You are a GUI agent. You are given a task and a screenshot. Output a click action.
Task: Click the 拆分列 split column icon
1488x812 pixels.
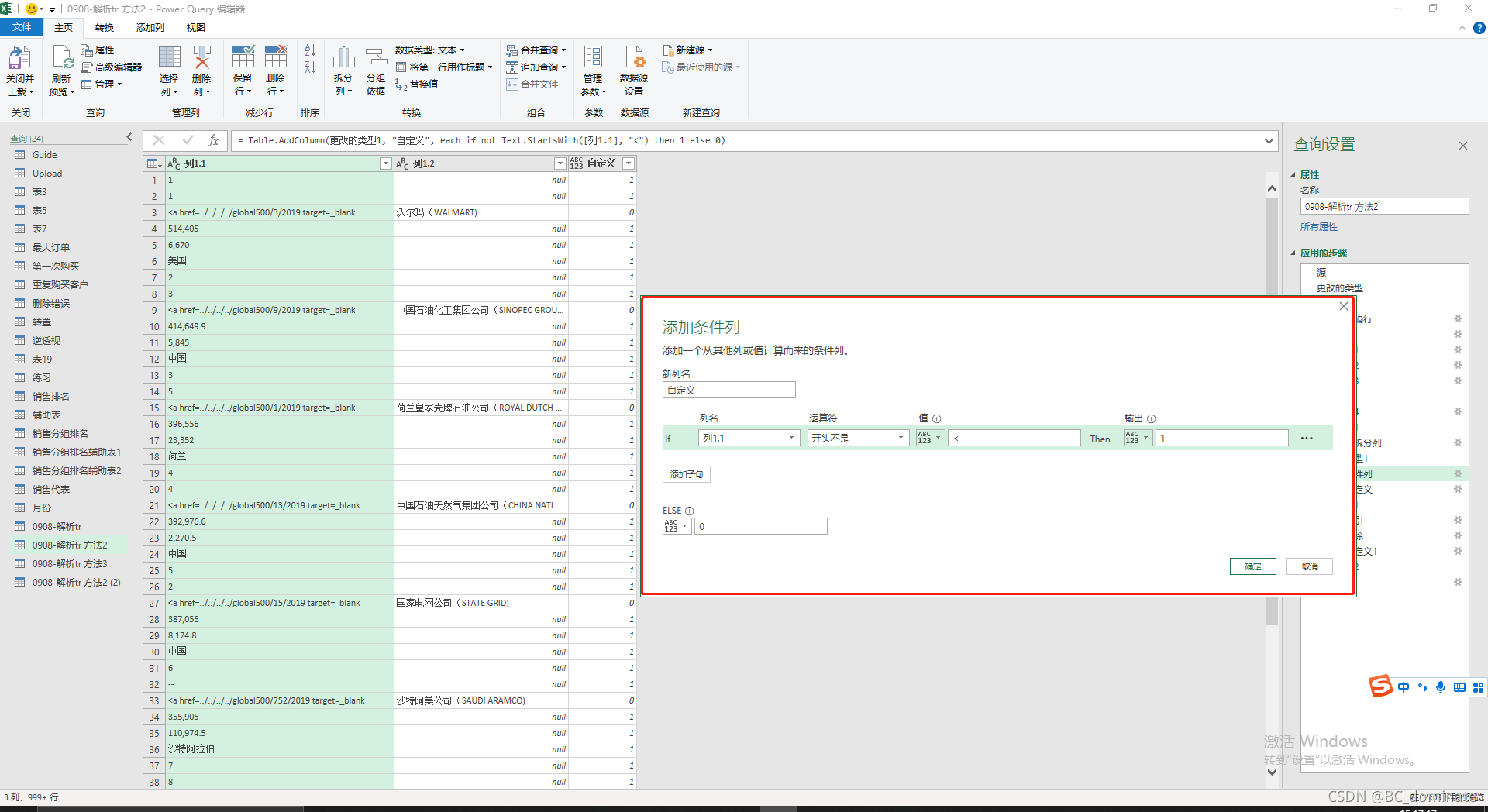click(x=343, y=57)
